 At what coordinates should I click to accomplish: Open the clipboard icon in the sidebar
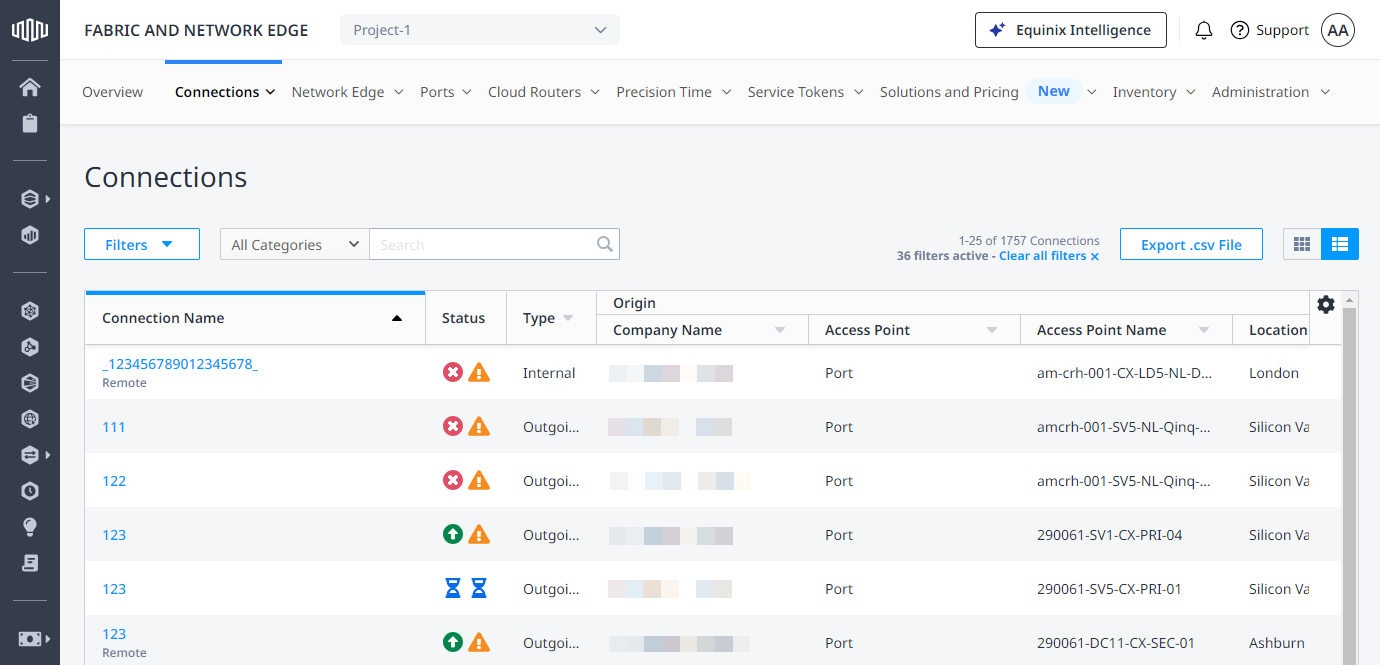point(30,124)
